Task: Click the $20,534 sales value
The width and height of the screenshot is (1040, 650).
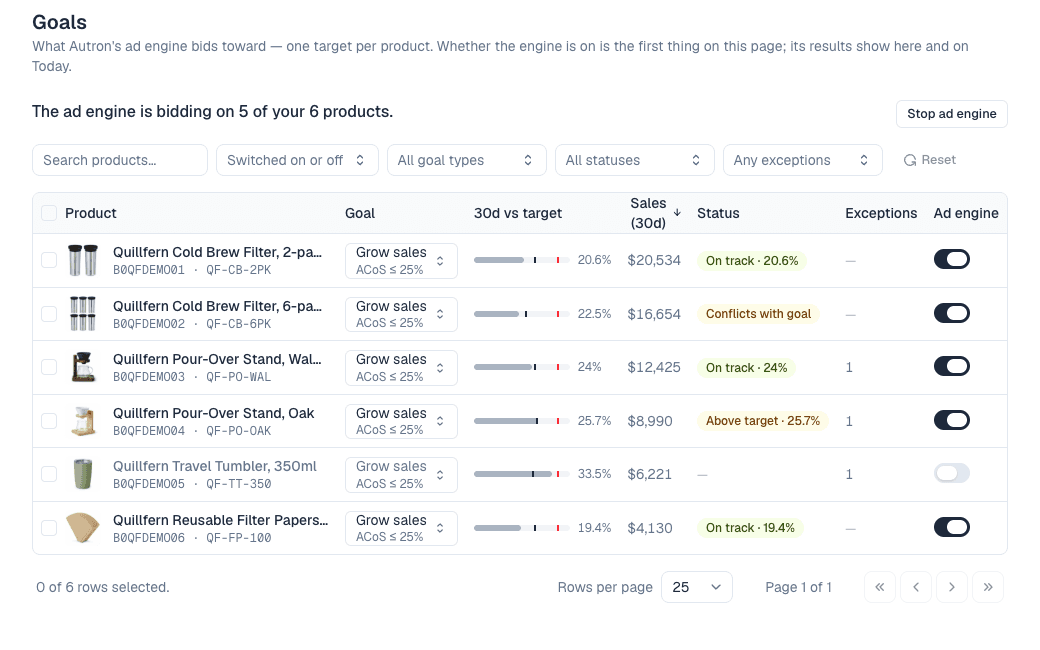Action: click(654, 260)
